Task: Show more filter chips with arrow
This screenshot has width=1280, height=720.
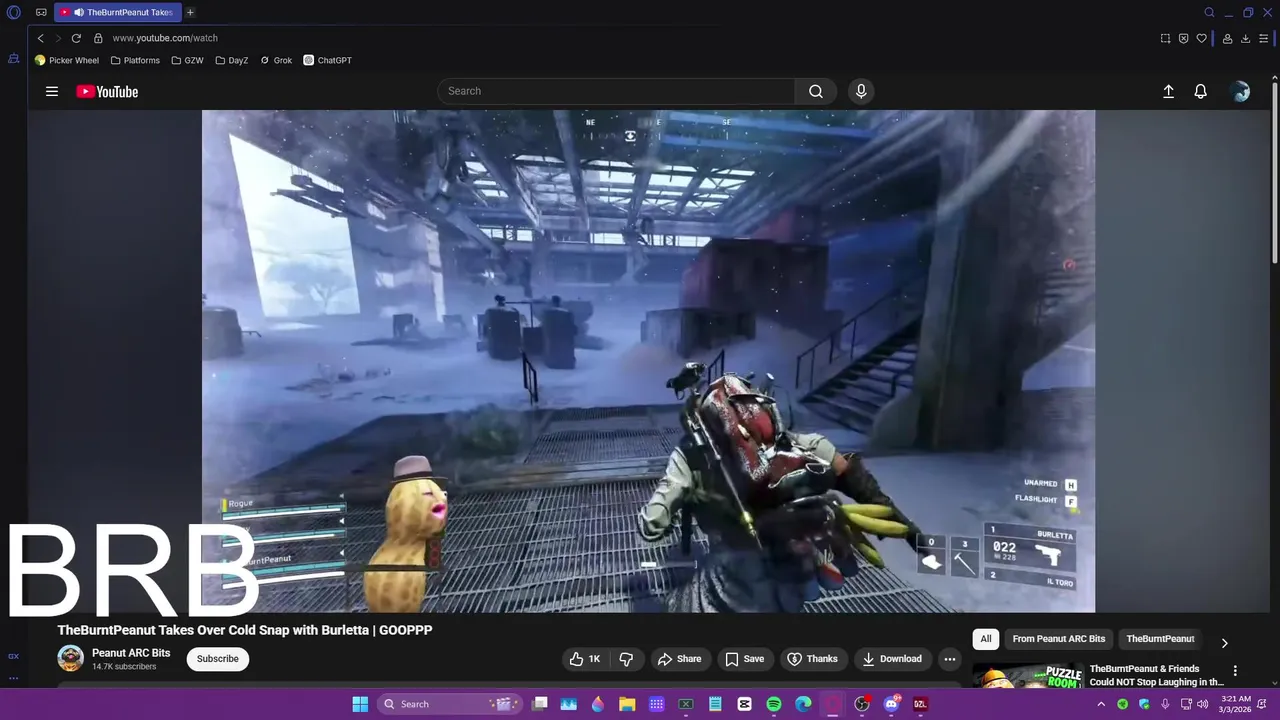Action: (1224, 643)
